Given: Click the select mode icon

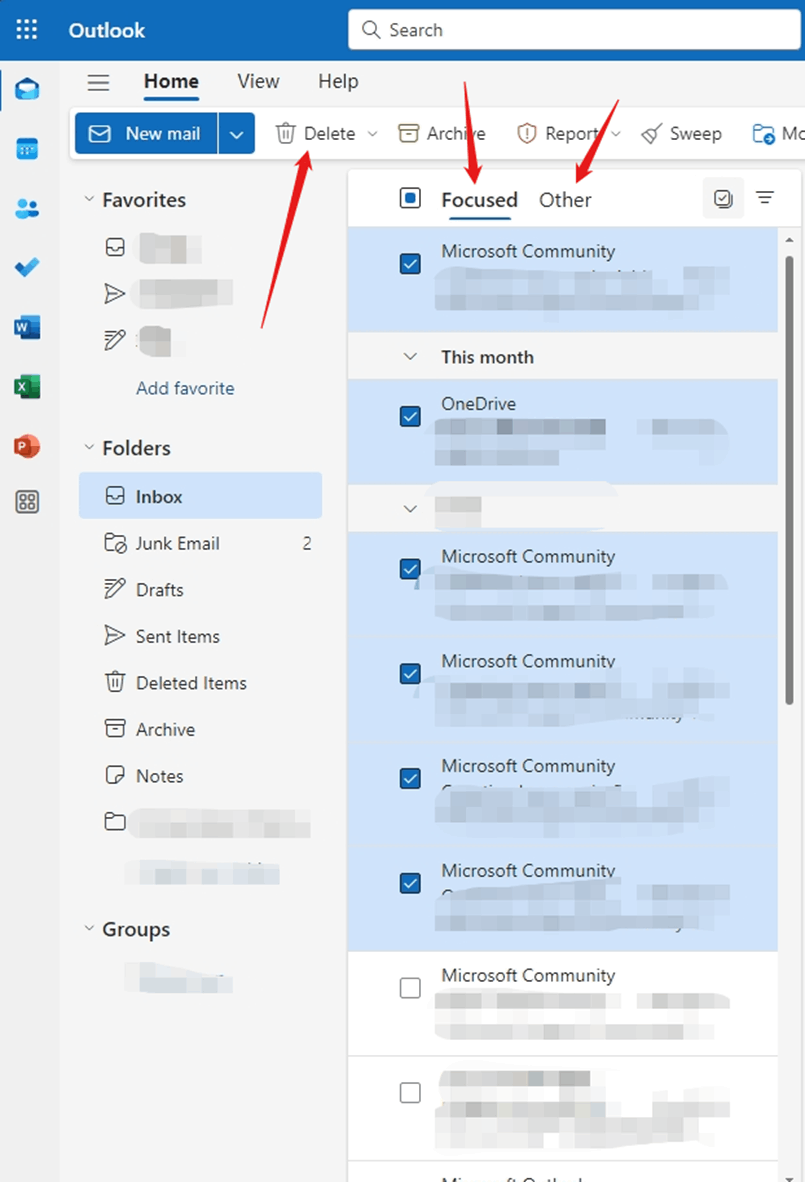Looking at the screenshot, I should click(x=723, y=198).
